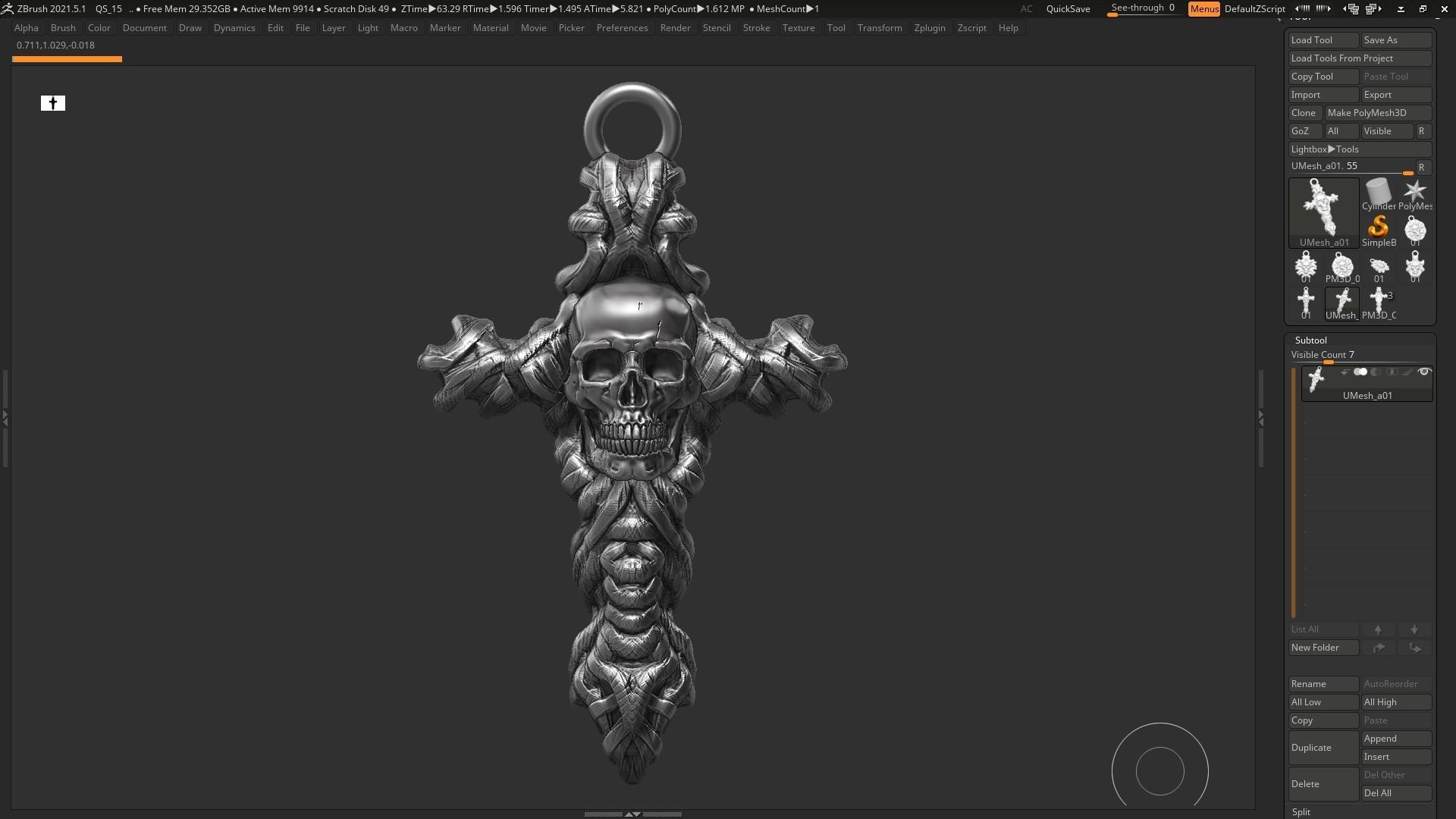1456x819 pixels.
Task: Open the Stroke menu
Action: [x=756, y=27]
